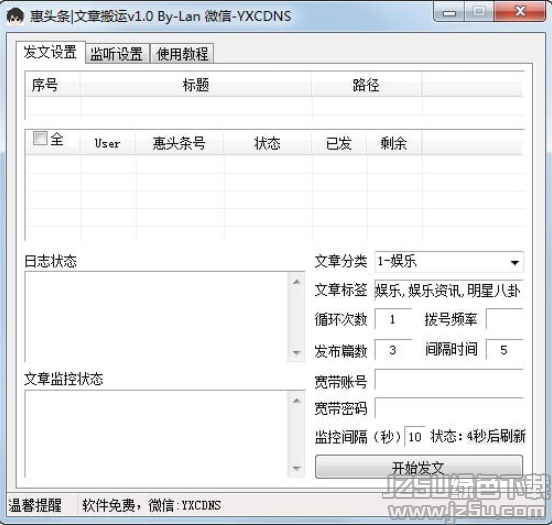Click 日志状态 scrollbar up arrow

(x=297, y=282)
